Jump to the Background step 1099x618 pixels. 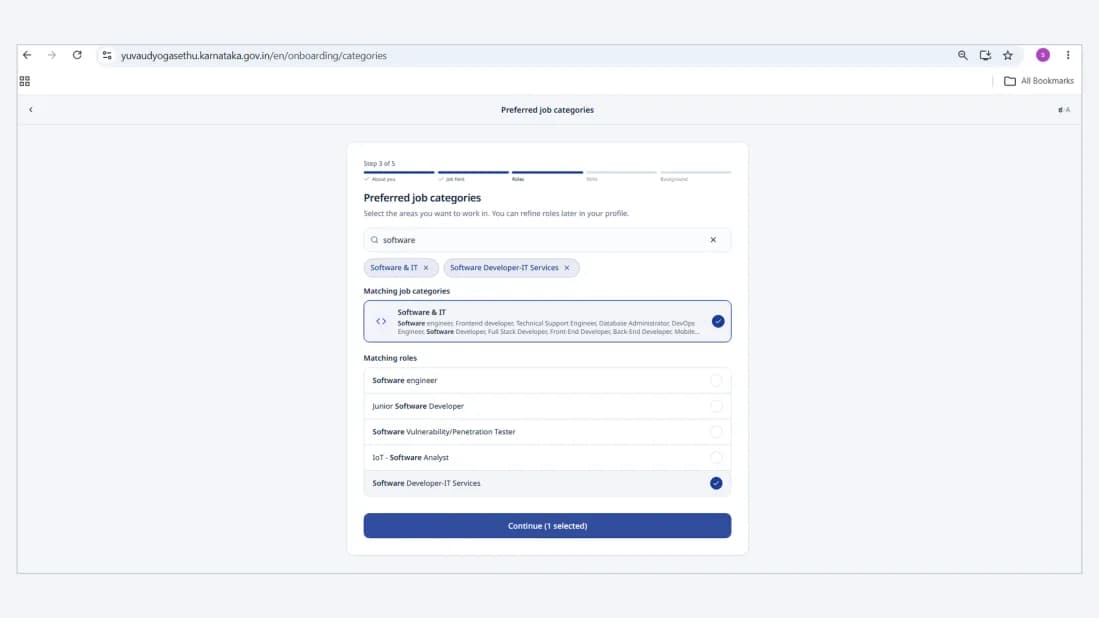coord(674,179)
